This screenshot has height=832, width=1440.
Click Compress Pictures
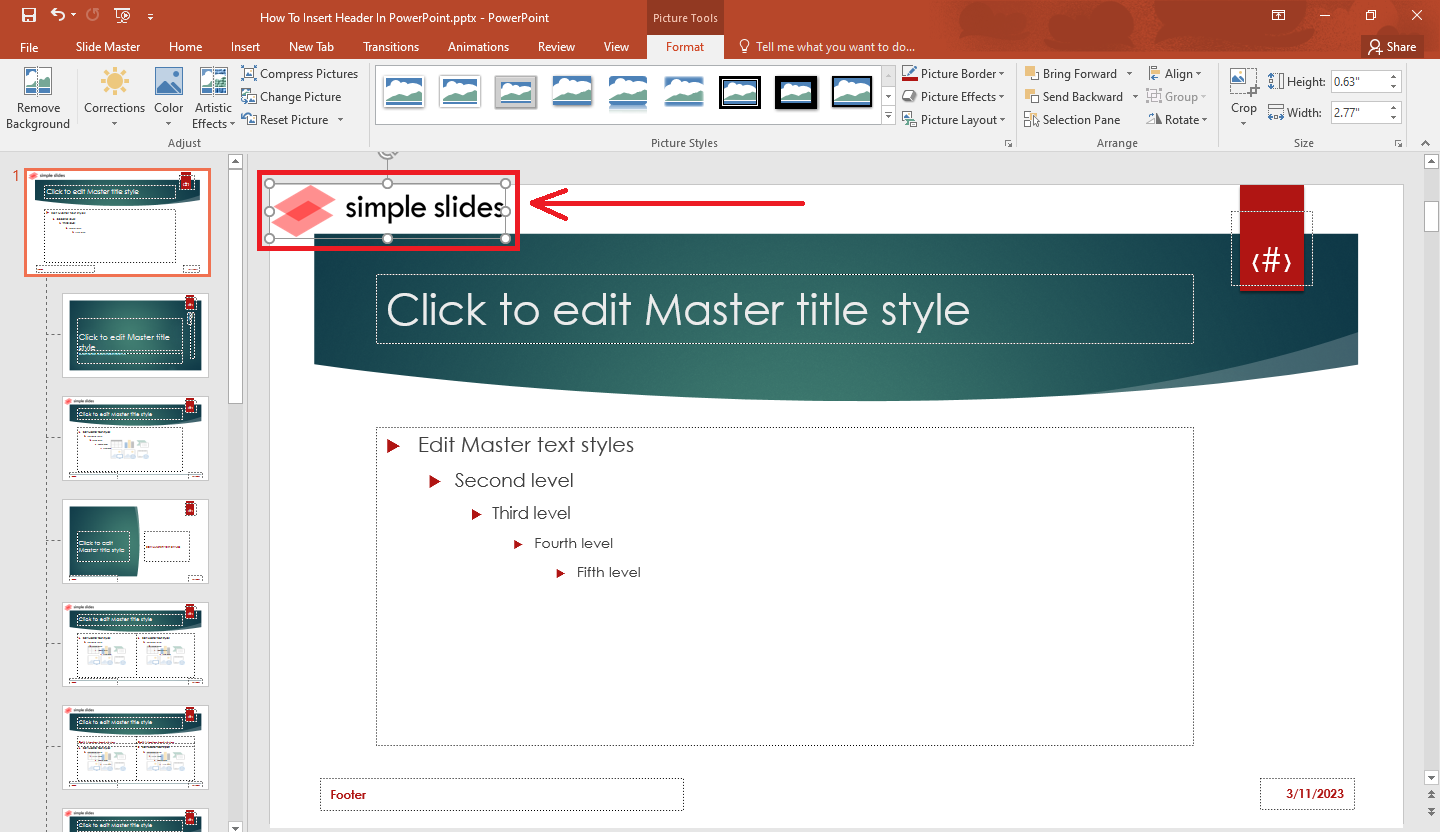pyautogui.click(x=300, y=73)
